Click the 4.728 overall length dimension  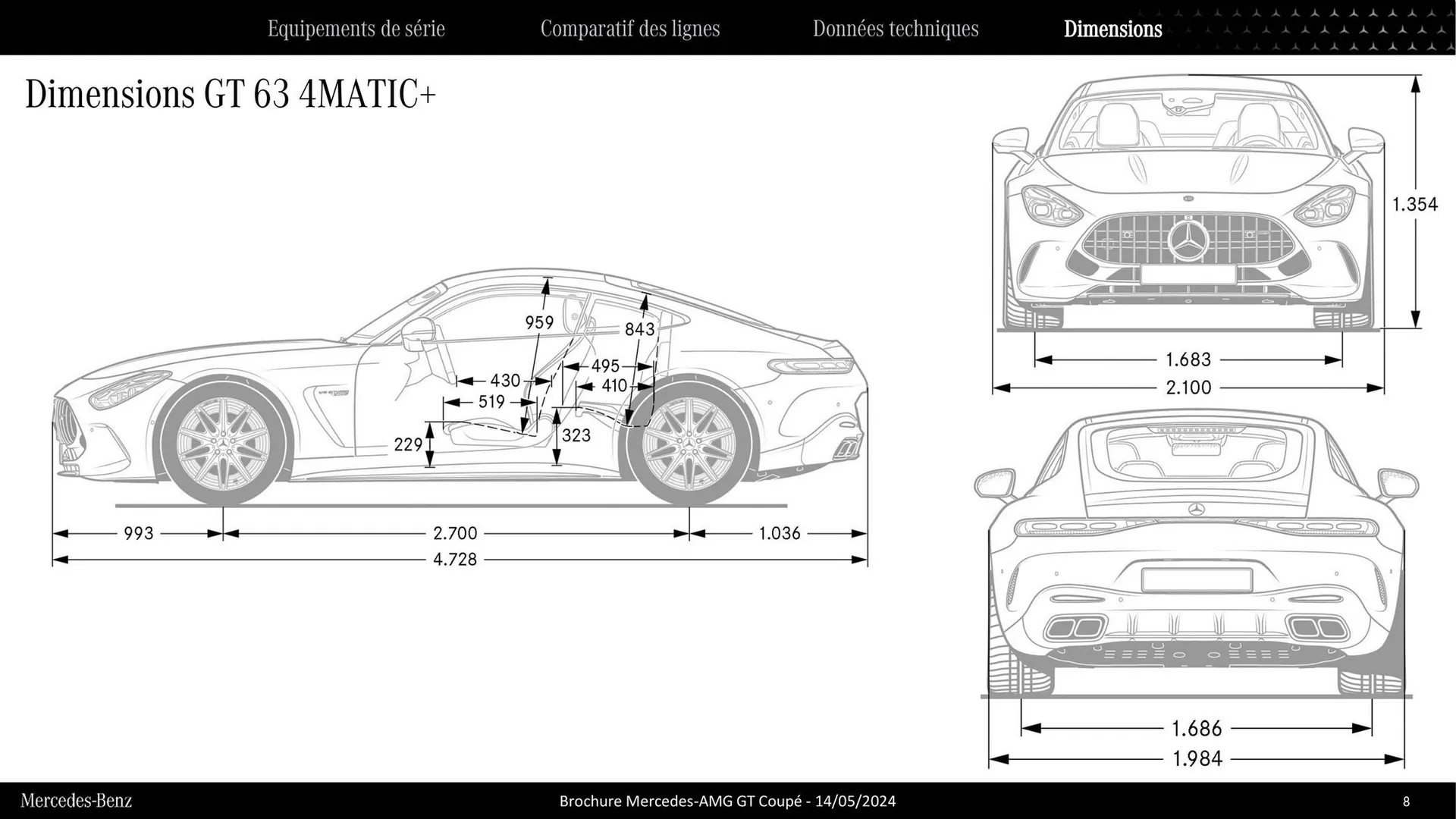pyautogui.click(x=455, y=559)
